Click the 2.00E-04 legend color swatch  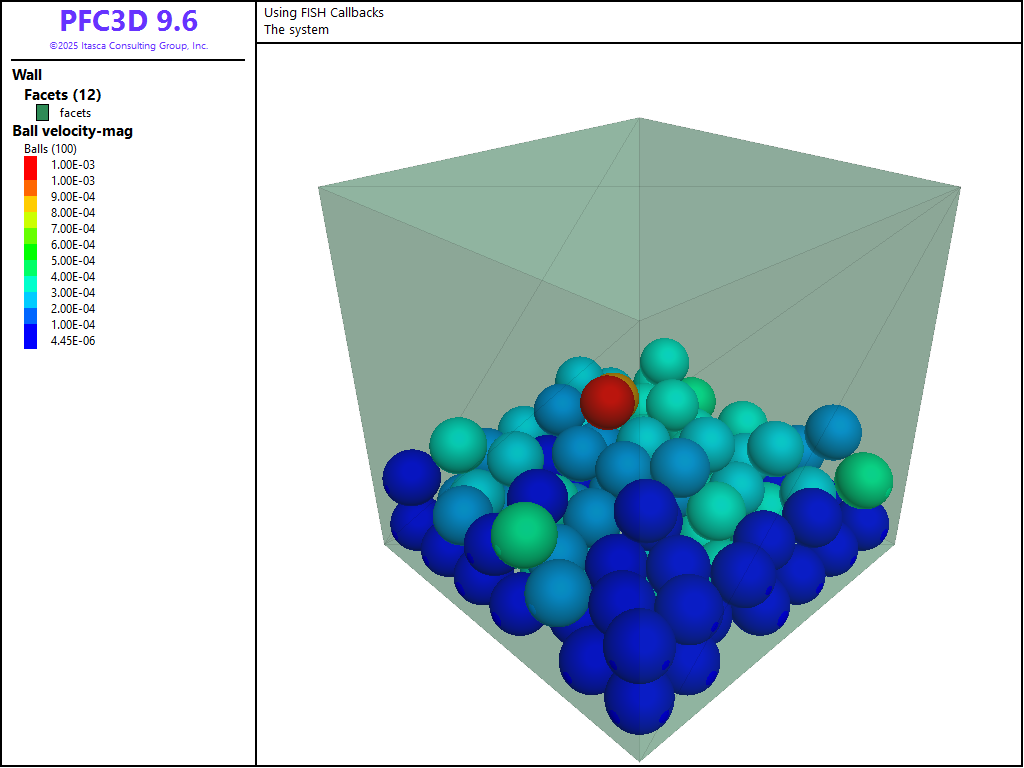30,309
